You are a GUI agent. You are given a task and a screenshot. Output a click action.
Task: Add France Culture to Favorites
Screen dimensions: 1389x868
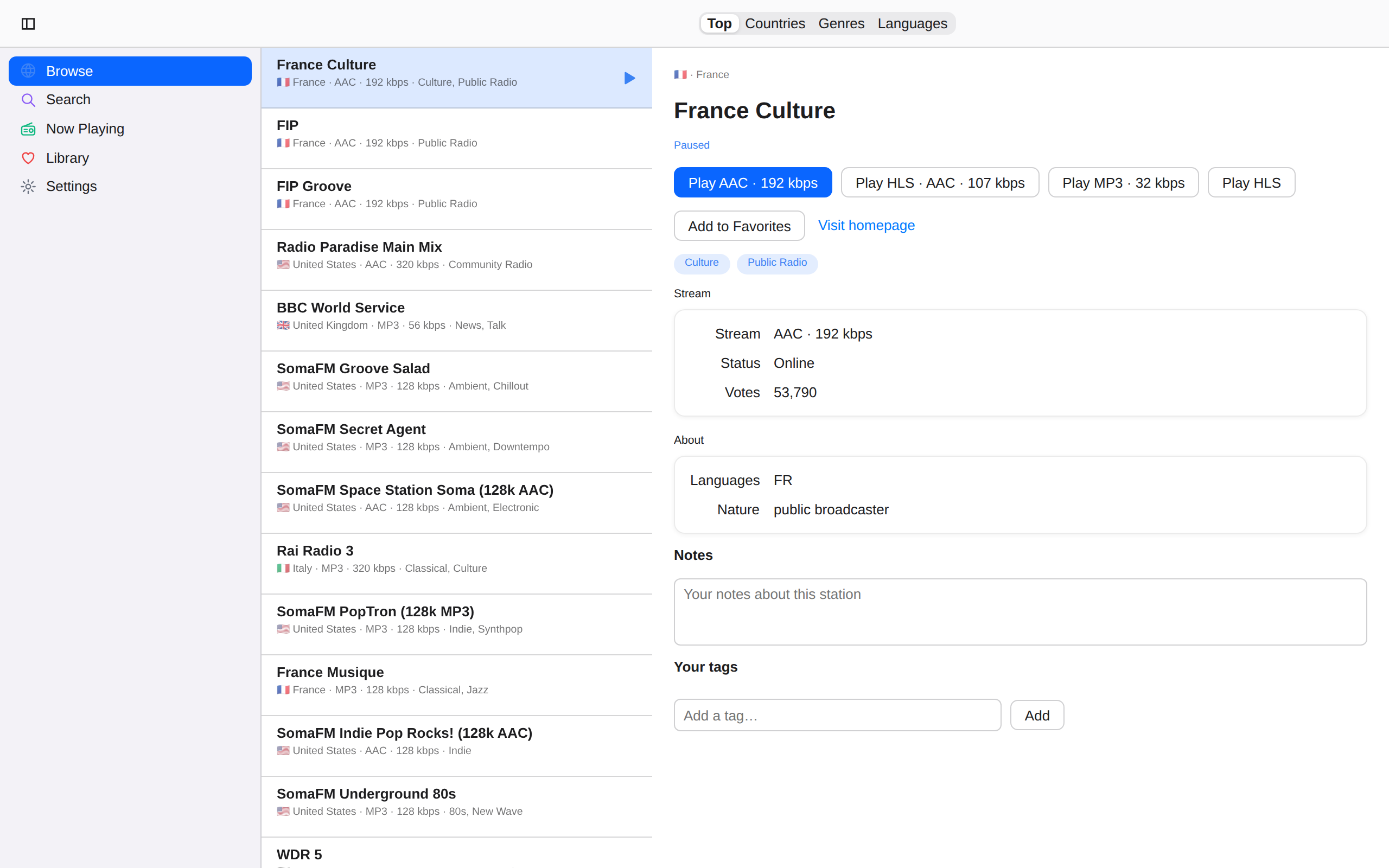[x=740, y=226]
